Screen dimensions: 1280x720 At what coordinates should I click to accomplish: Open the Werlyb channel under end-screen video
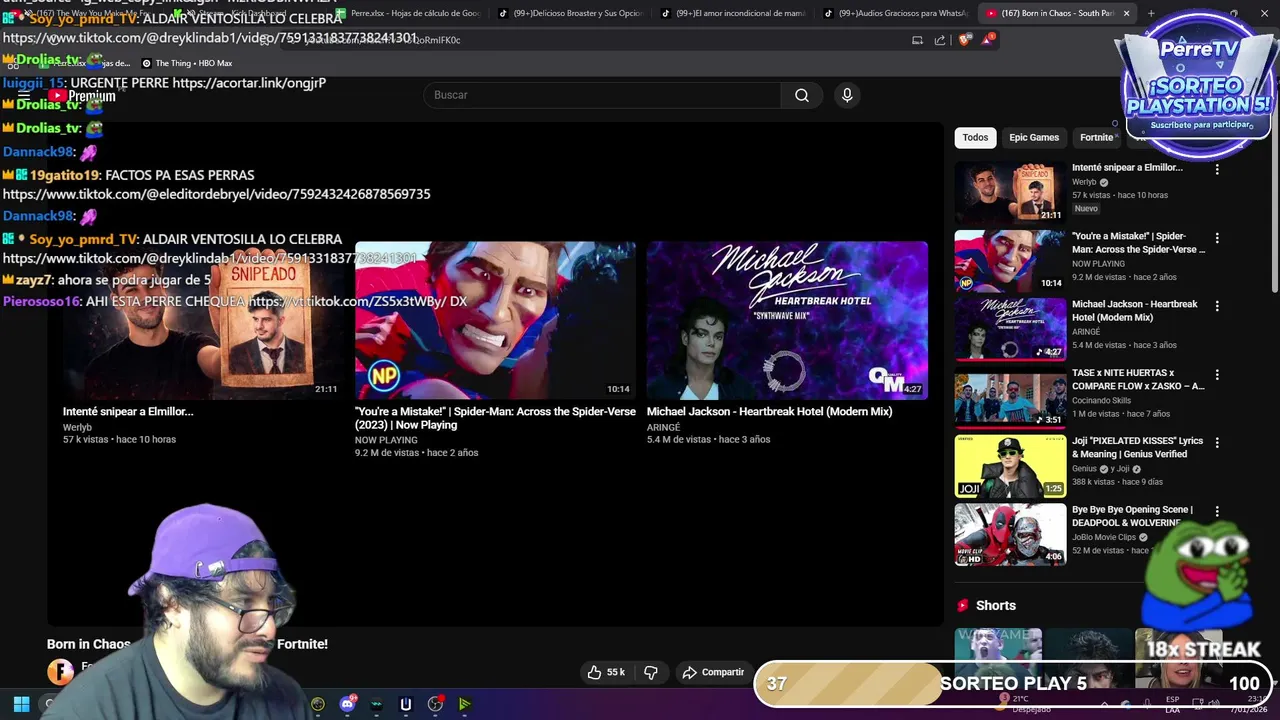[77, 427]
